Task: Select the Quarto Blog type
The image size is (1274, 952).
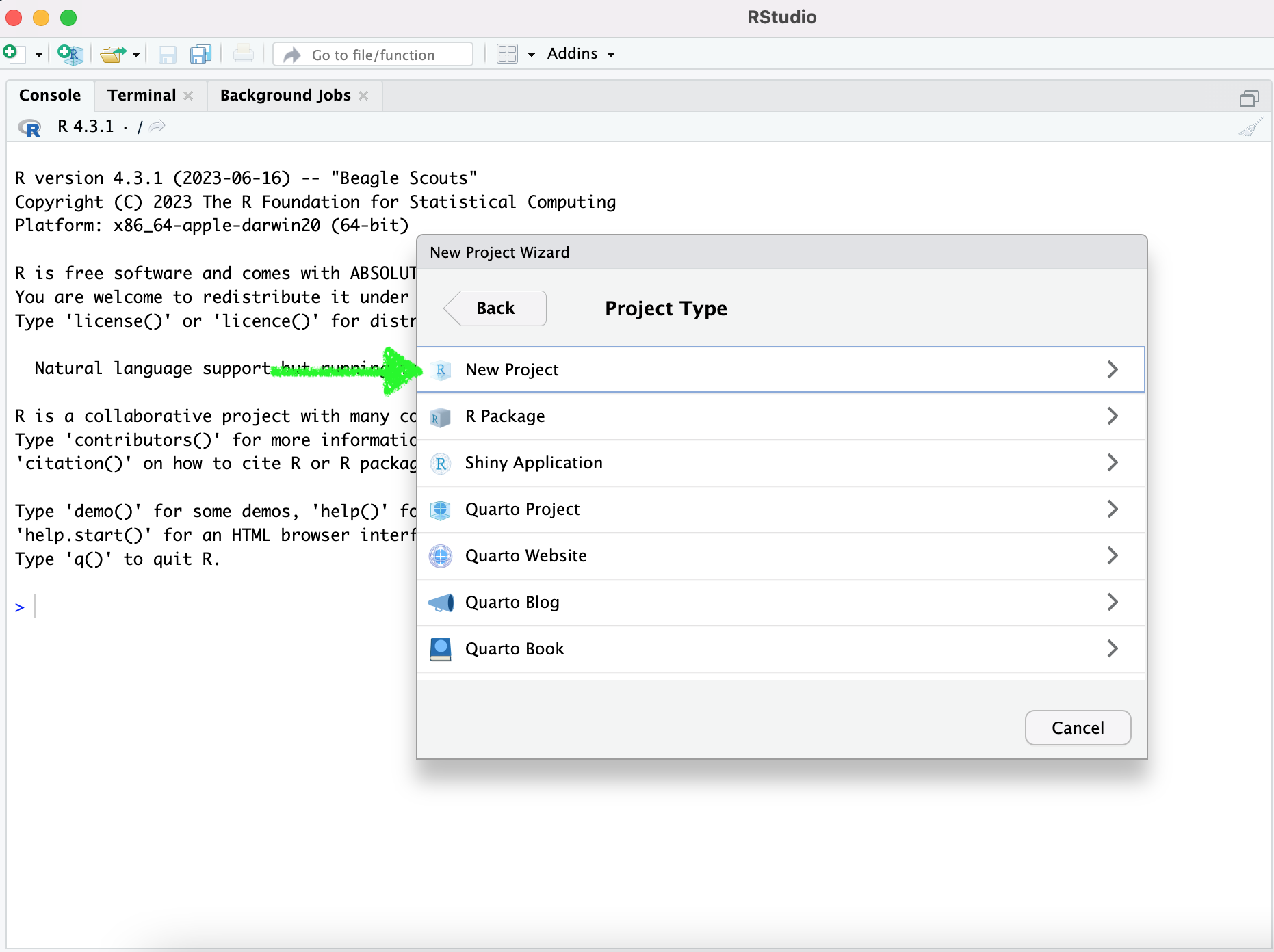Action: pos(781,602)
